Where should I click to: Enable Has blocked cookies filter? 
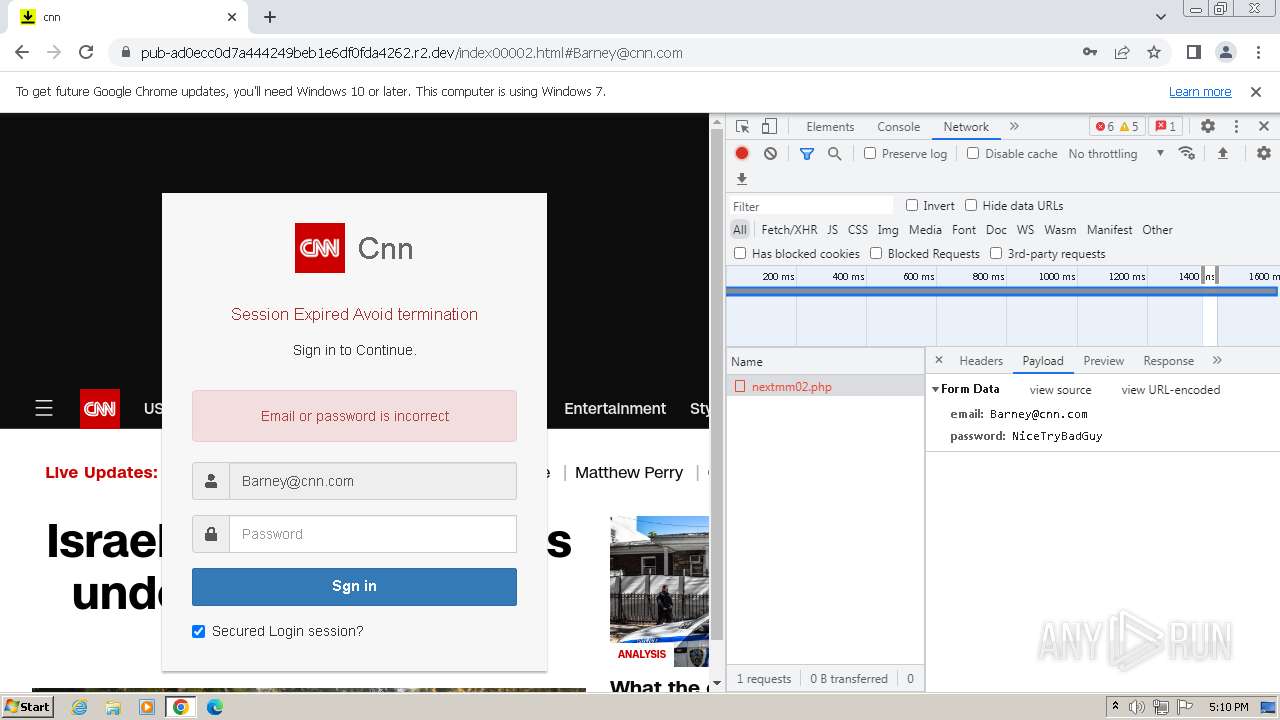pyautogui.click(x=740, y=253)
